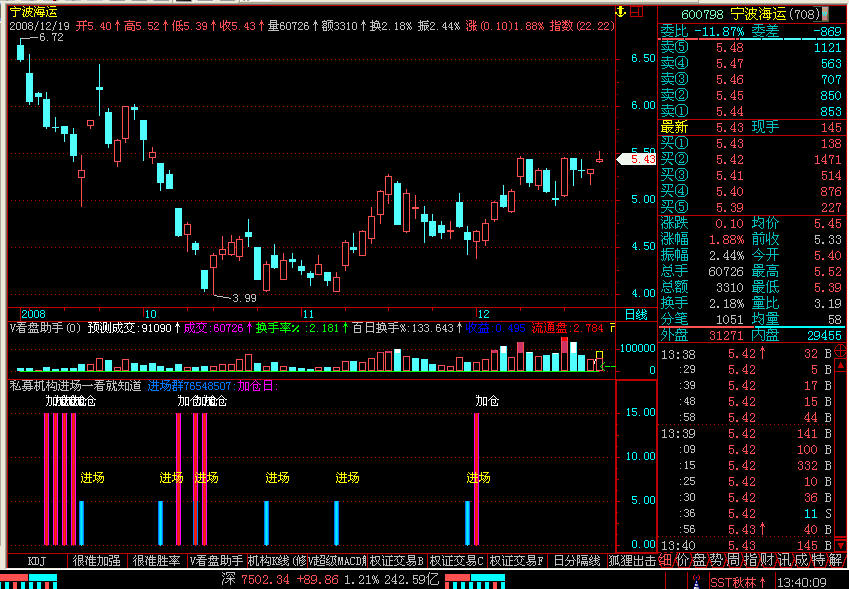Click the 3.99 low price label on chart
The height and width of the screenshot is (589, 849).
pos(244,298)
